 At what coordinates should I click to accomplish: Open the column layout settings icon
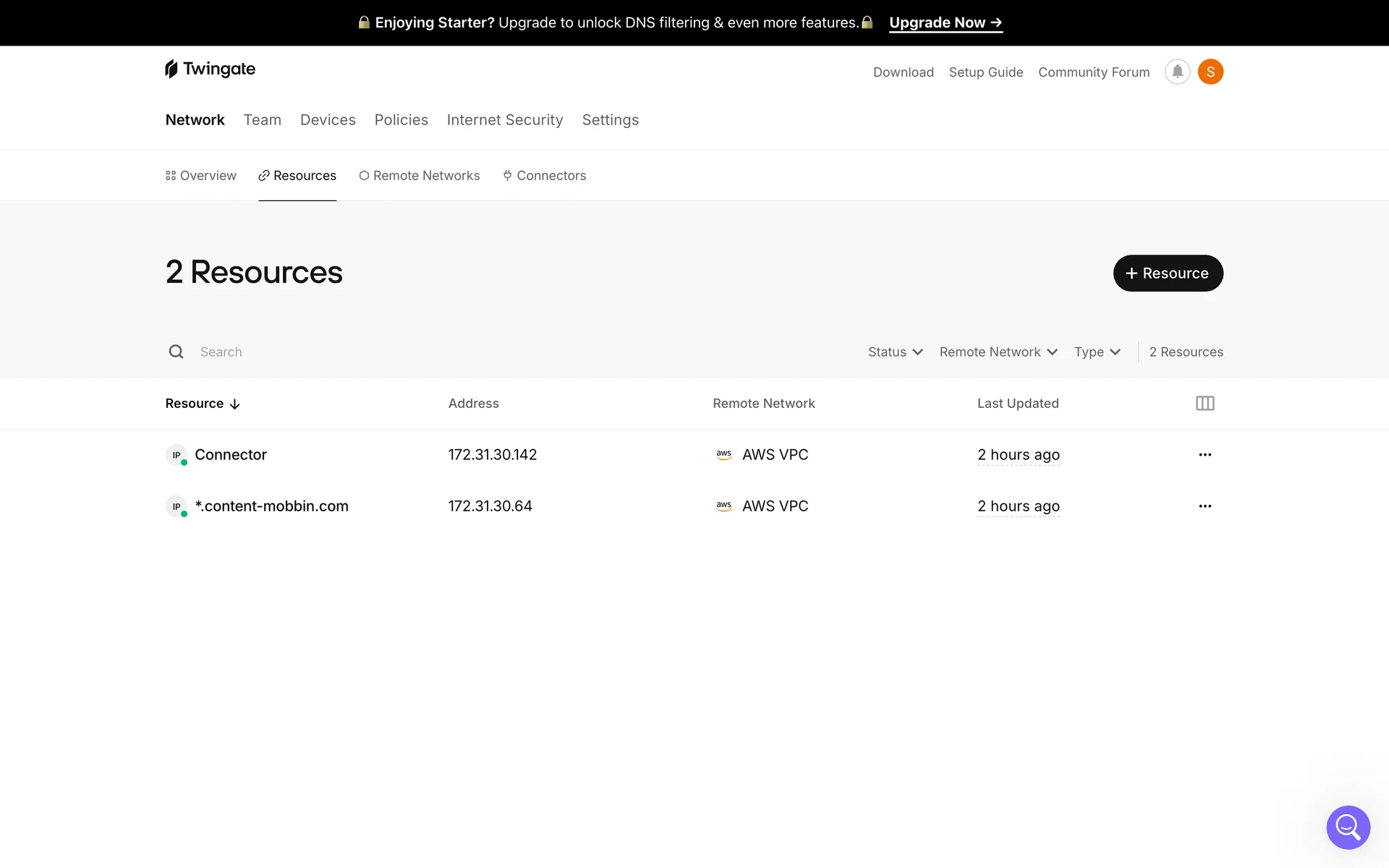pos(1205,404)
